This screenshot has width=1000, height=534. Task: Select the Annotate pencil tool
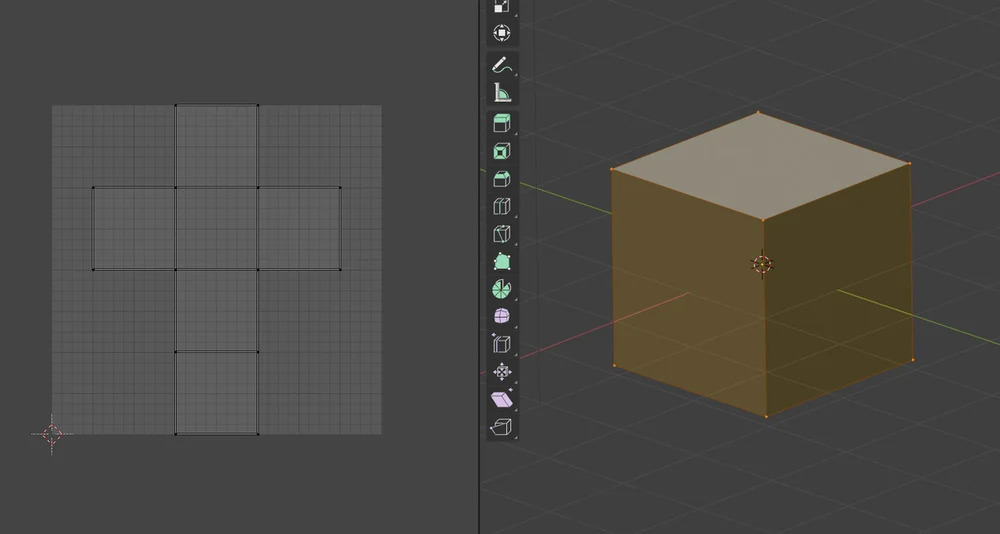point(502,66)
